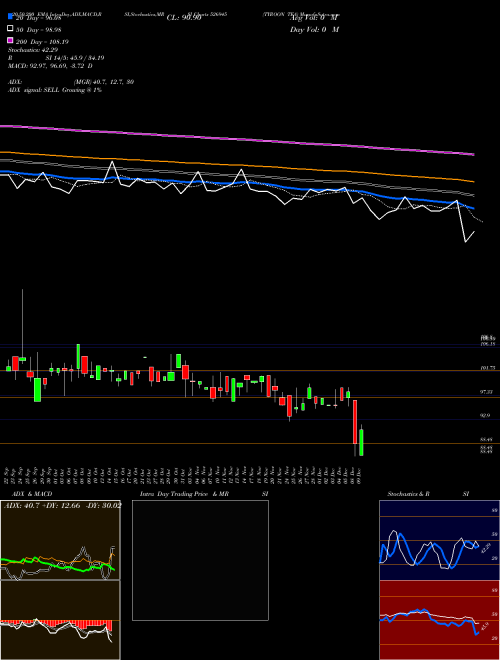The height and width of the screenshot is (660, 500).
Task: Click the blue stochastics oscillator panel
Action: click(439, 540)
